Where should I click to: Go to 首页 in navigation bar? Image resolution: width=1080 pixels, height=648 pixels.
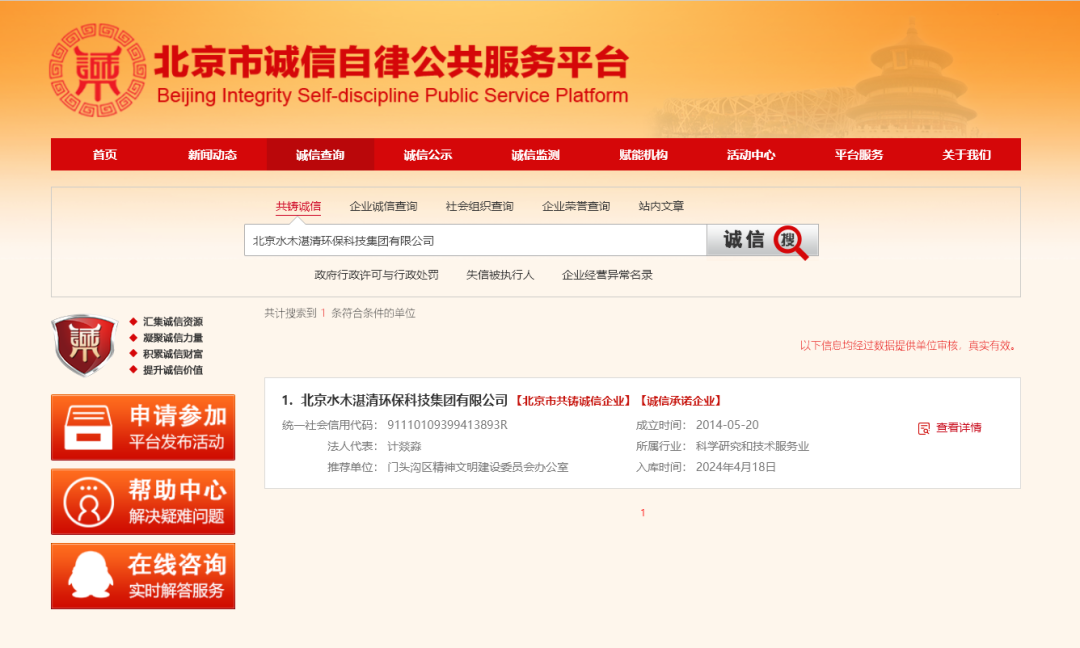[105, 155]
